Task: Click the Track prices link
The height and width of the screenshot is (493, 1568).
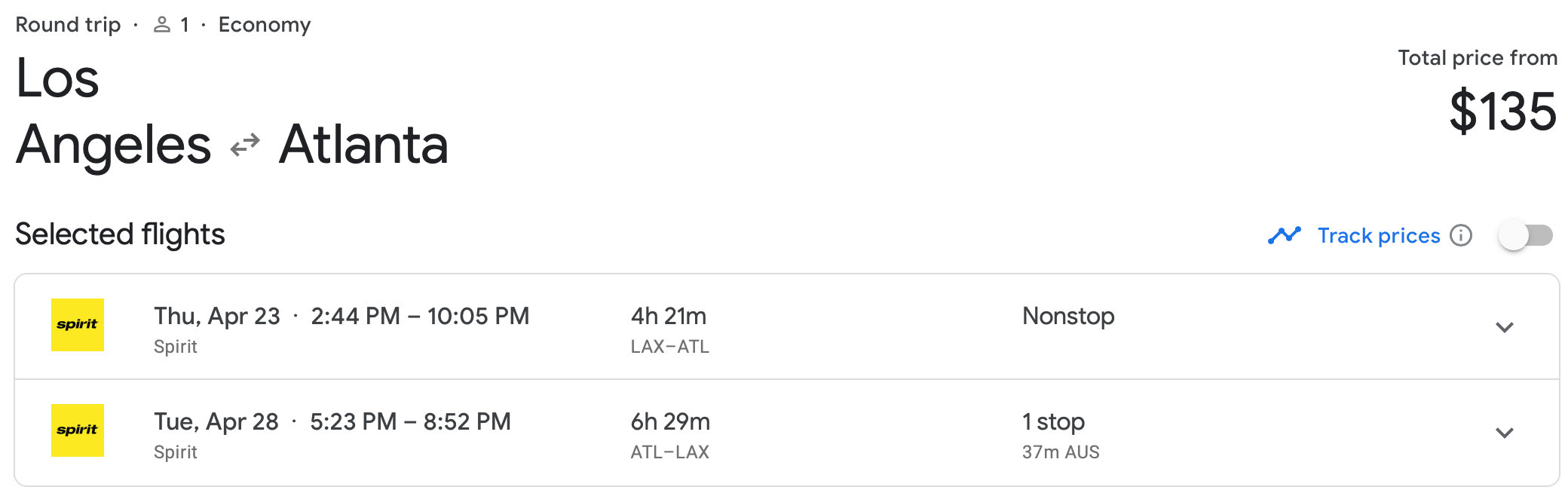Action: pyautogui.click(x=1378, y=236)
